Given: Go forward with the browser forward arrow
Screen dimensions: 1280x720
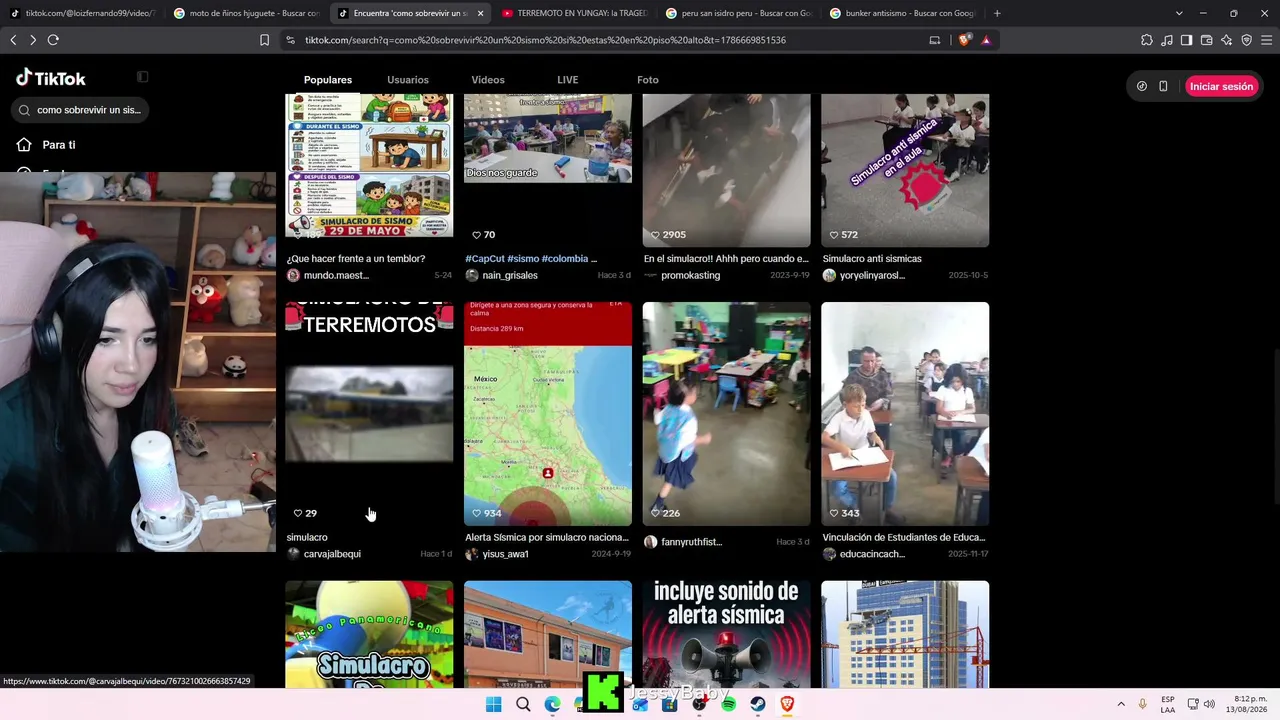Looking at the screenshot, I should click(x=33, y=40).
